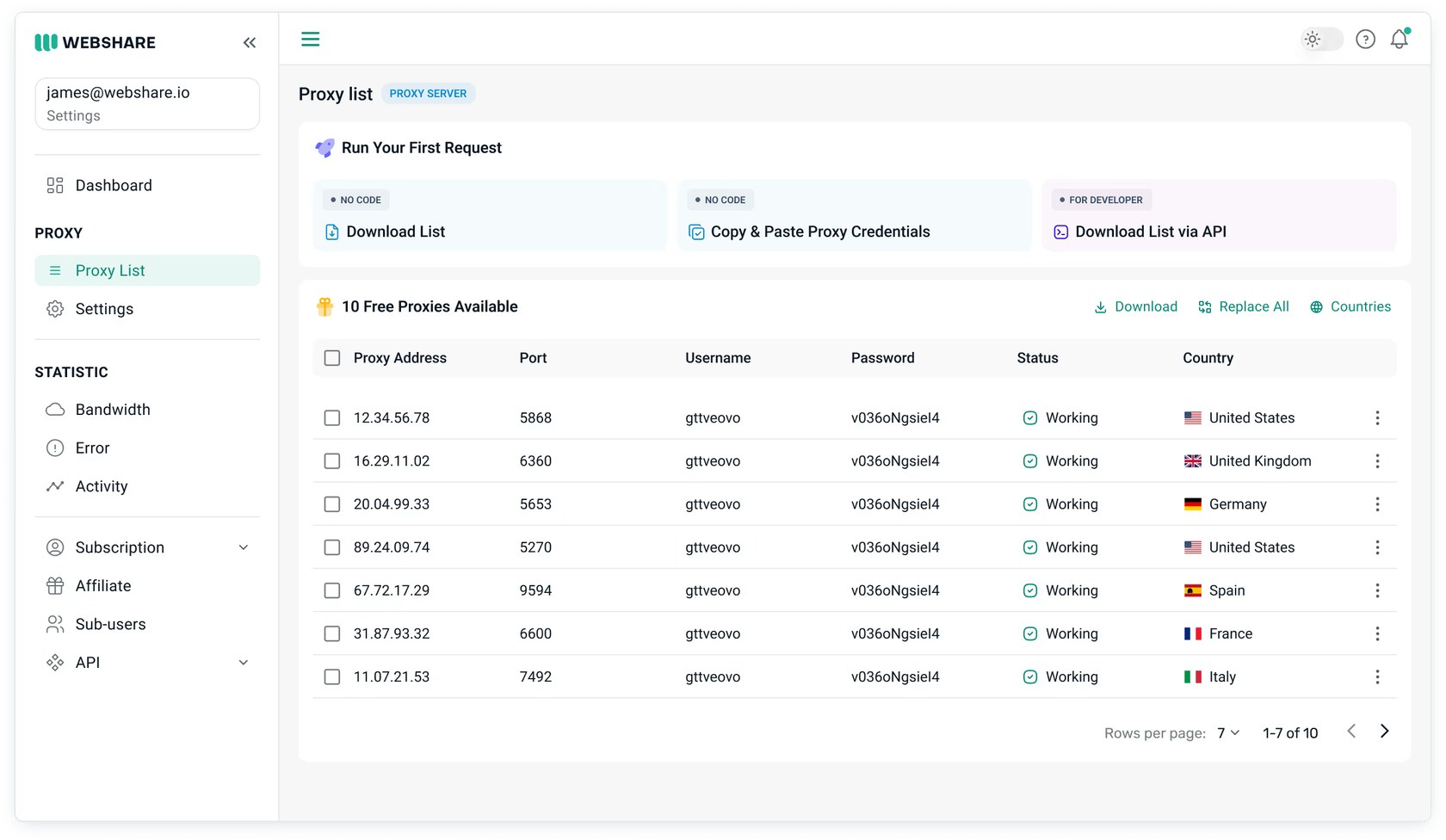The image size is (1446, 840).
Task: Click the Webshare logo
Action: pyautogui.click(x=96, y=42)
